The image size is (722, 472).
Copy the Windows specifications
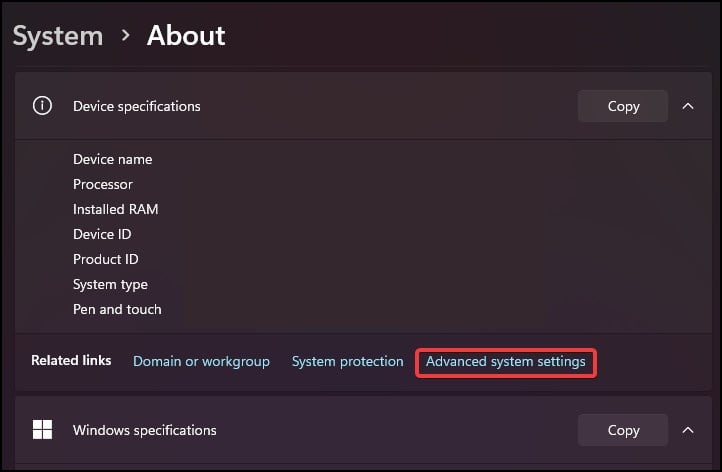[623, 430]
